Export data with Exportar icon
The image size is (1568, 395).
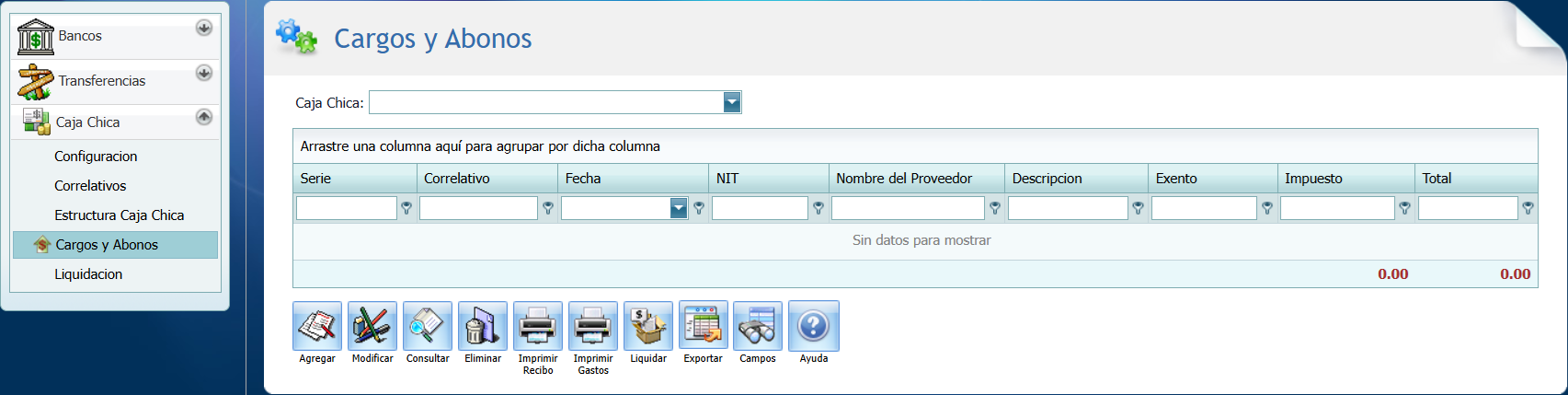coord(704,326)
